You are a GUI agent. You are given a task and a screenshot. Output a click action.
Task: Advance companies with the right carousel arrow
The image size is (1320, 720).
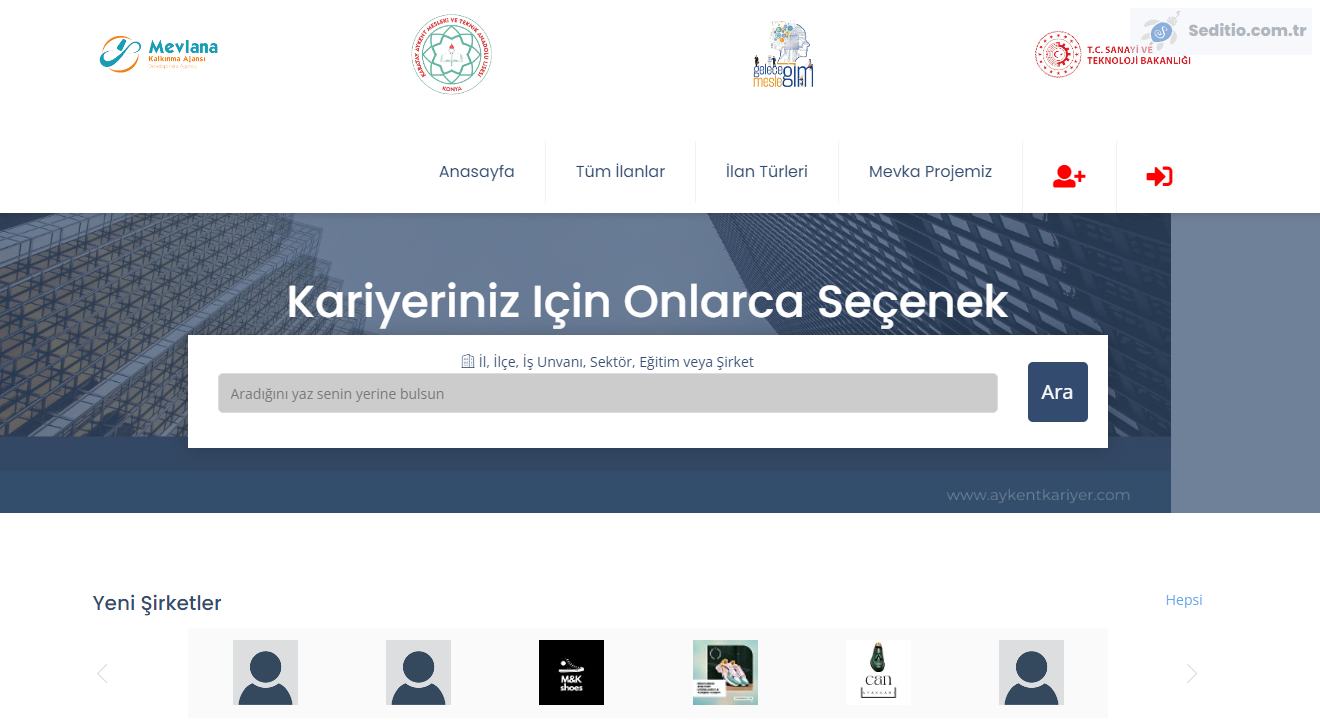(1191, 673)
